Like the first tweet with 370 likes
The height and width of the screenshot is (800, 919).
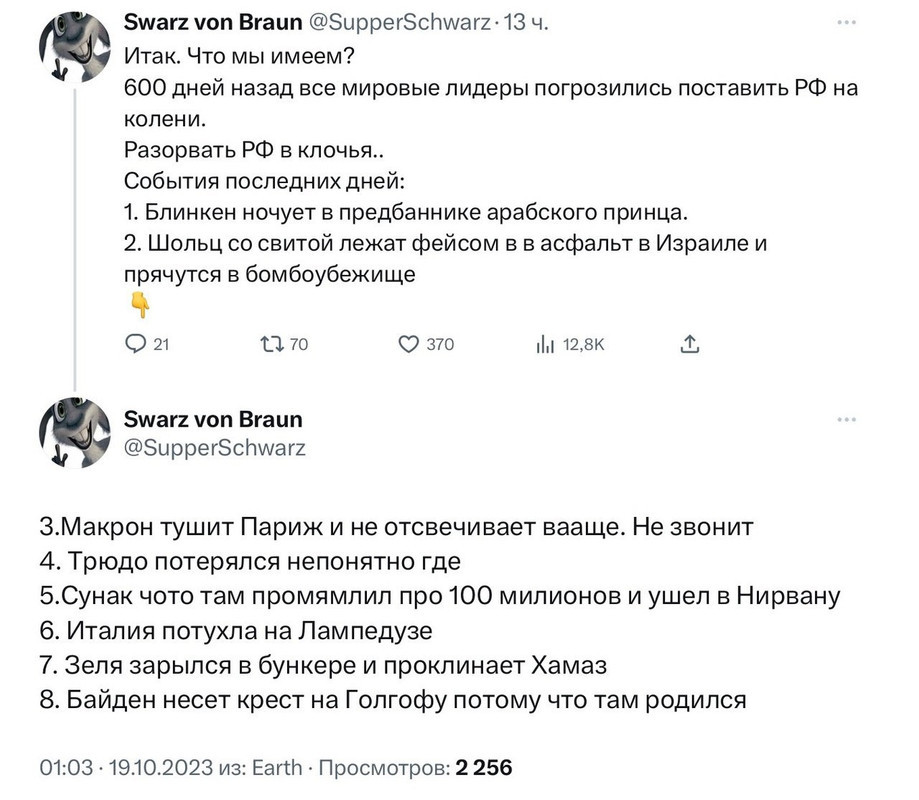[408, 344]
